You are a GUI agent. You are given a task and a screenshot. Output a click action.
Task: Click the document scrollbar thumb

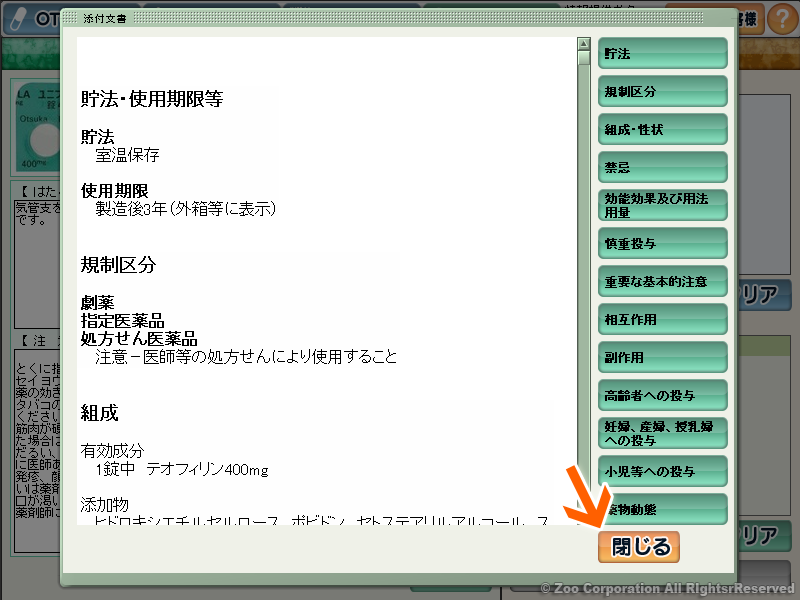point(584,58)
